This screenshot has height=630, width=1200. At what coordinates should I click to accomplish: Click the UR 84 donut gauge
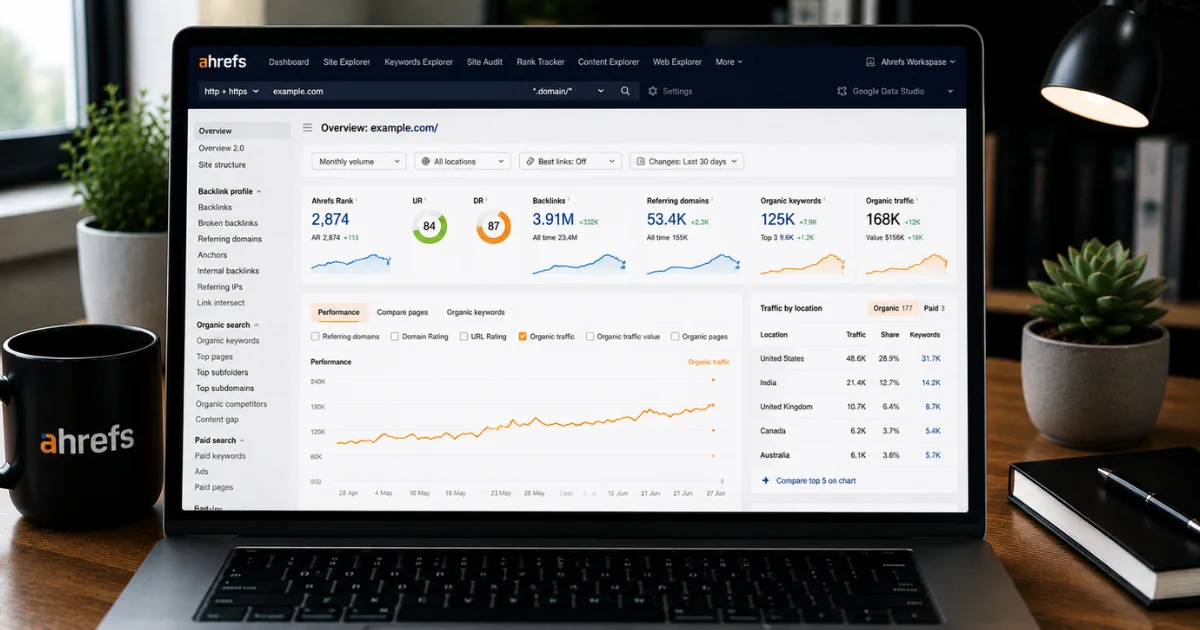tap(430, 226)
